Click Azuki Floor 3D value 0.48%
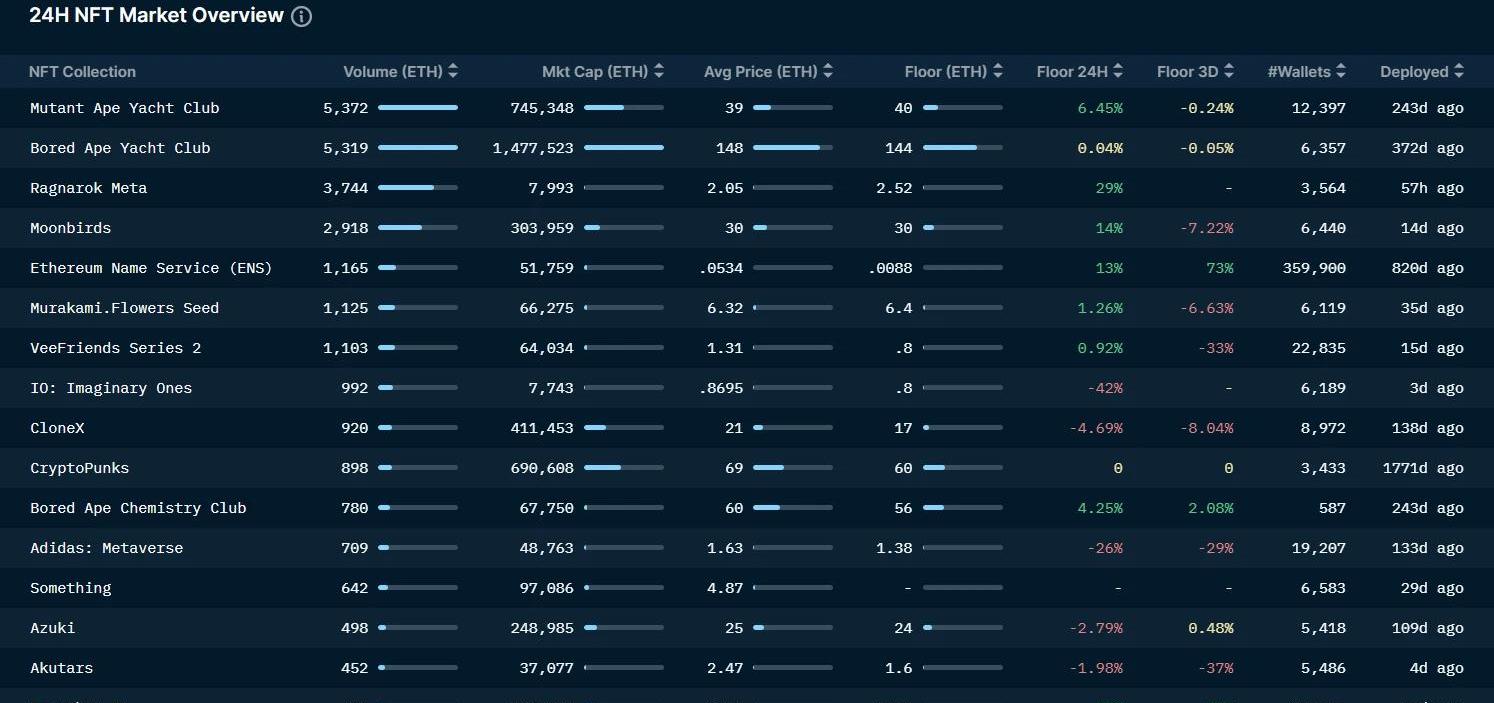The height and width of the screenshot is (703, 1494). tap(1211, 628)
